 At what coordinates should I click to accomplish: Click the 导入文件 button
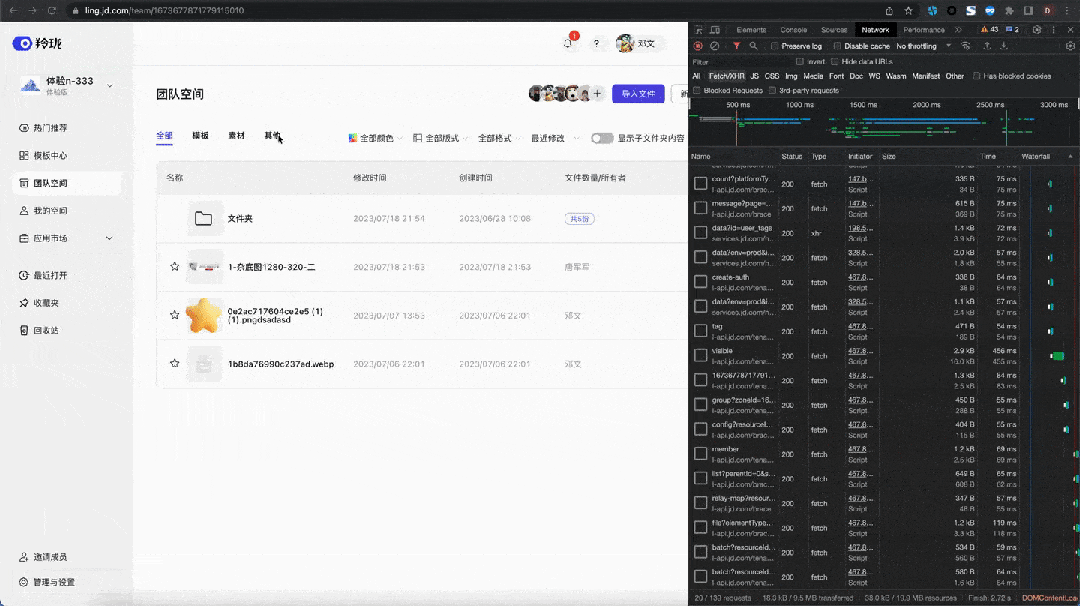click(x=639, y=92)
